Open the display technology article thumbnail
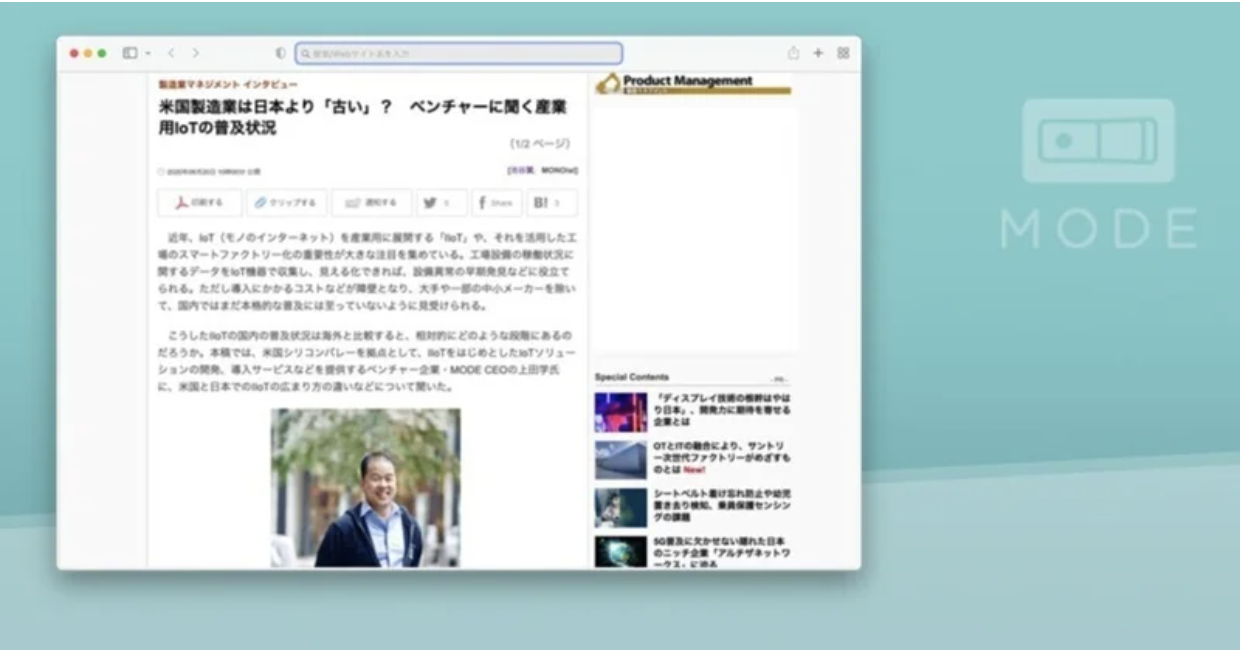This screenshot has height=650, width=1240. (621, 412)
